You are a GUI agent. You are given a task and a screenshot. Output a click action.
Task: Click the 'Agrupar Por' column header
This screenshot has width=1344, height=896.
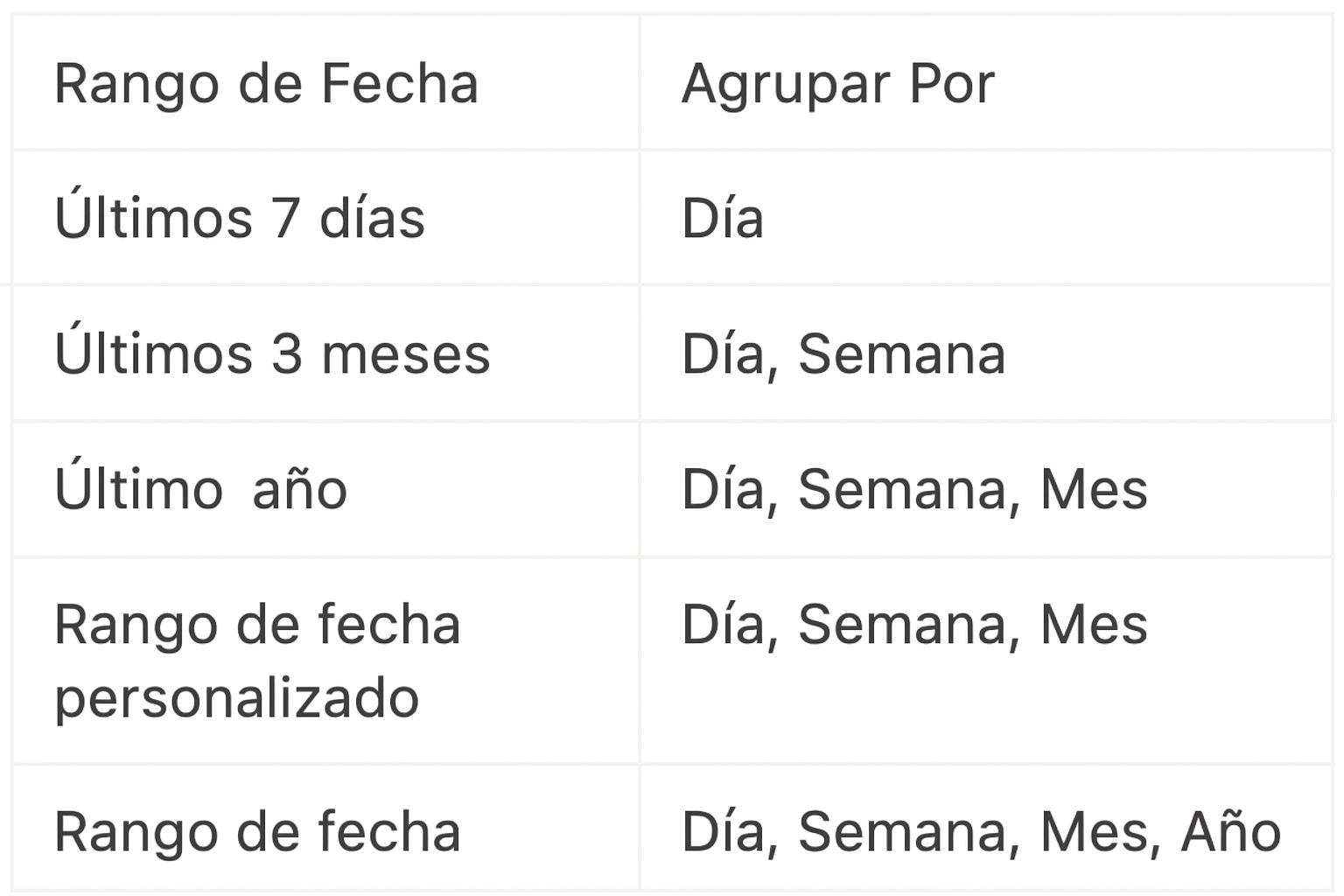tap(986, 84)
